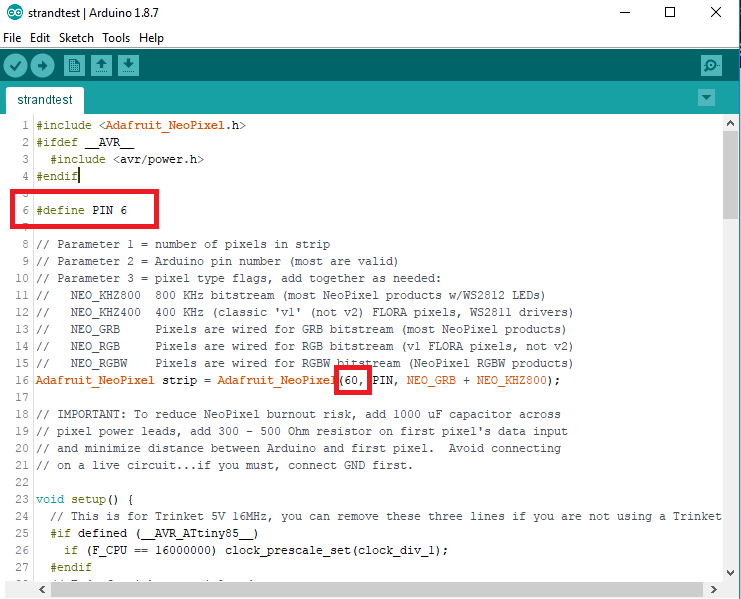741x599 pixels.
Task: Open the Sketch menu
Action: [x=76, y=38]
